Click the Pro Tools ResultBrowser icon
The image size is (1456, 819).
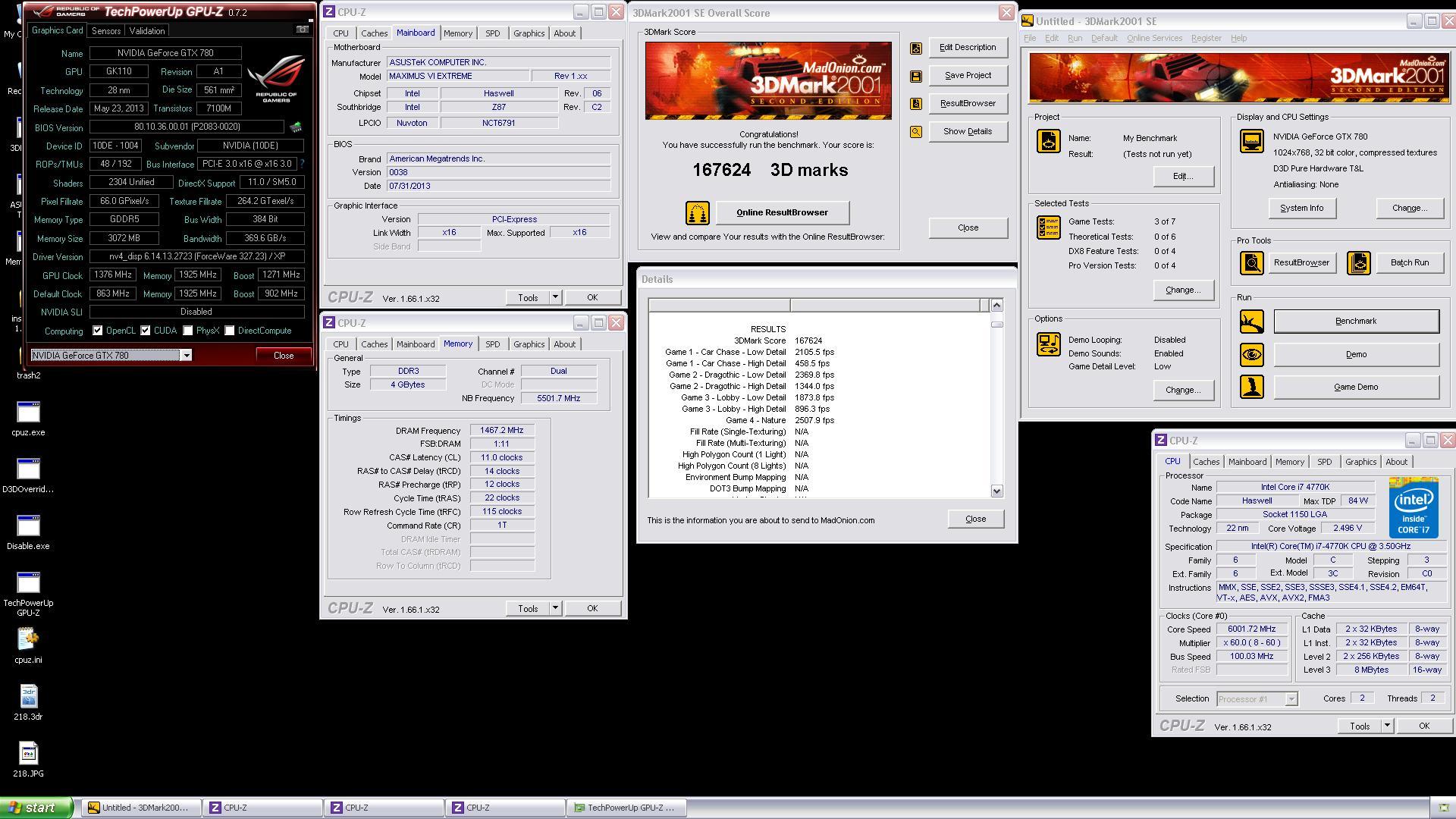point(1252,263)
